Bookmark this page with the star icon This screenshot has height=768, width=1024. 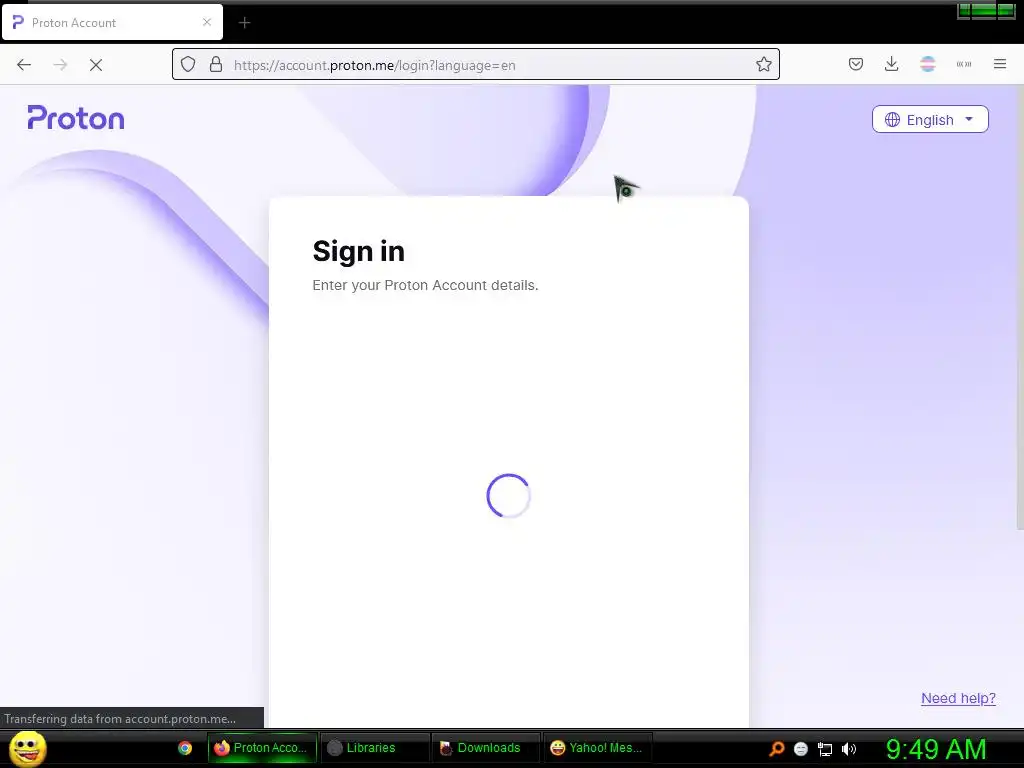[763, 65]
